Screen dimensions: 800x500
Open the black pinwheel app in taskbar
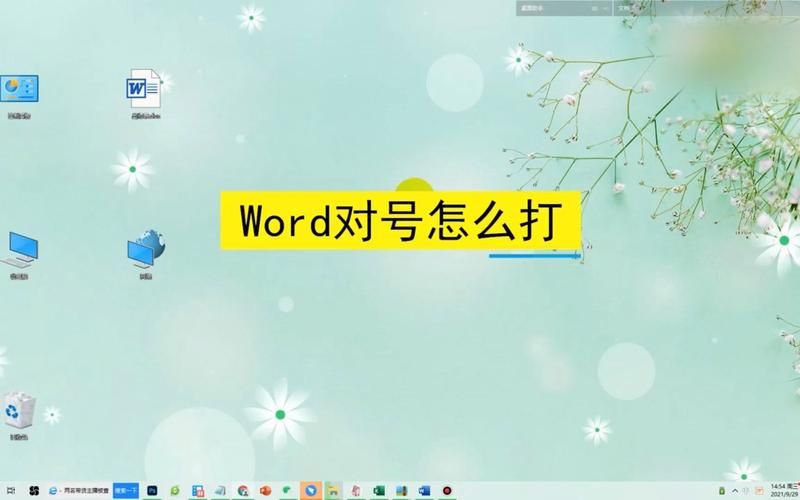34,491
